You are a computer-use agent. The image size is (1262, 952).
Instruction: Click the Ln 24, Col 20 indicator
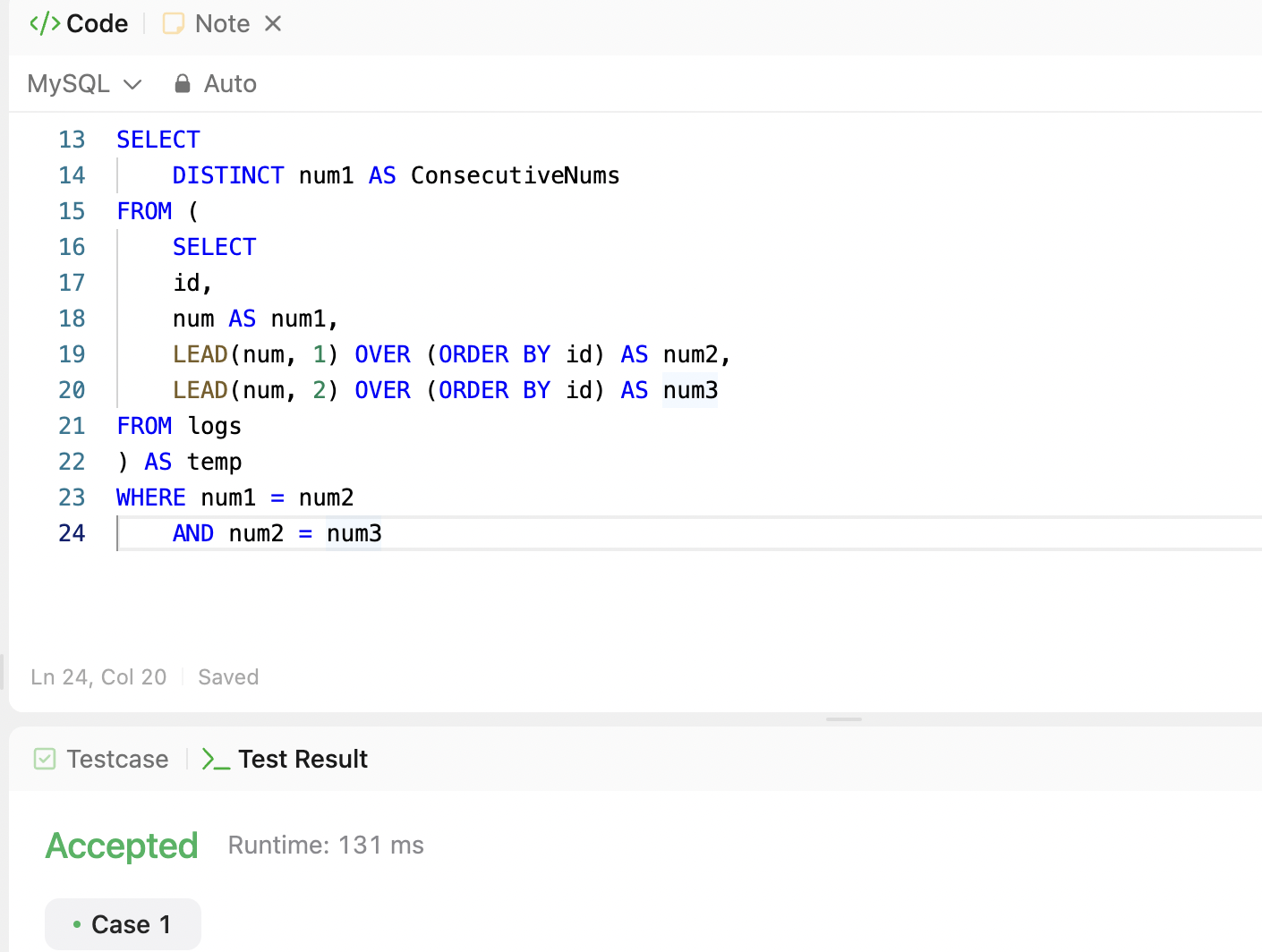[x=98, y=677]
